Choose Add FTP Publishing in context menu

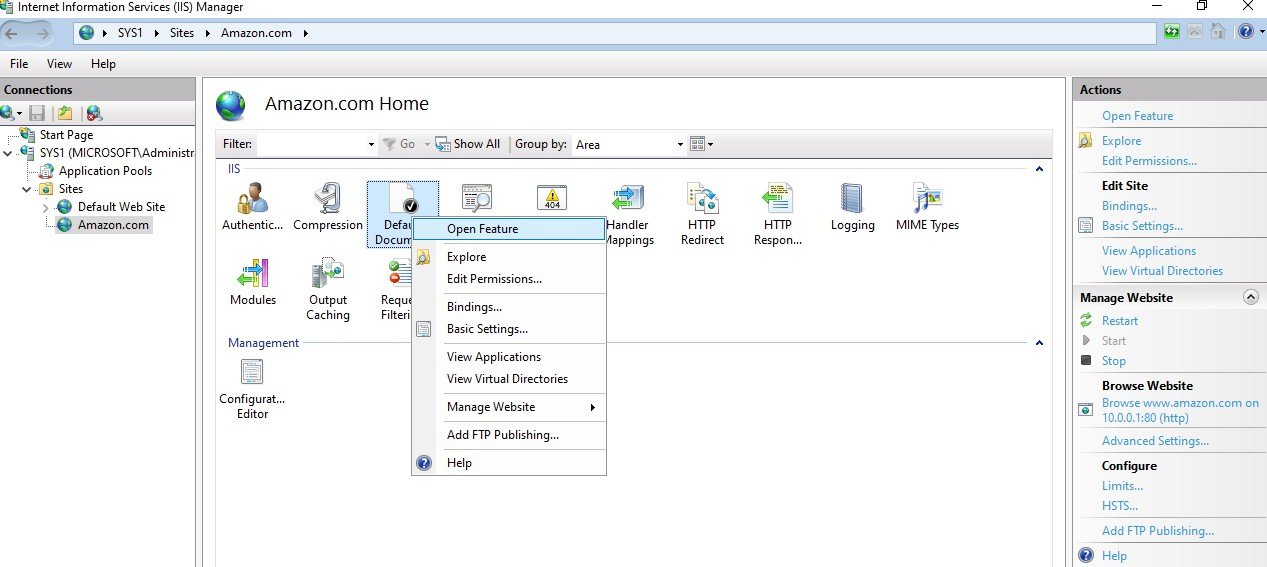point(508,435)
